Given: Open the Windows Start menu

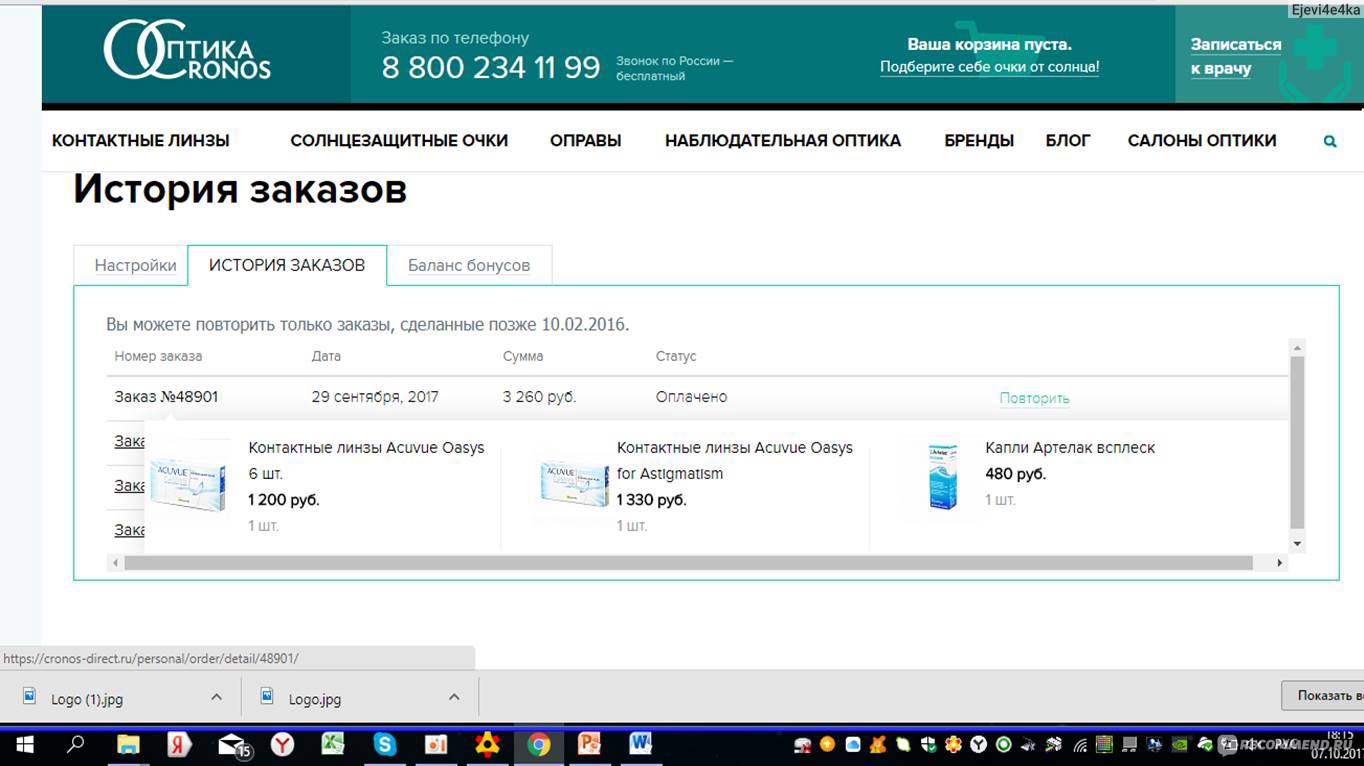Looking at the screenshot, I should pos(25,744).
